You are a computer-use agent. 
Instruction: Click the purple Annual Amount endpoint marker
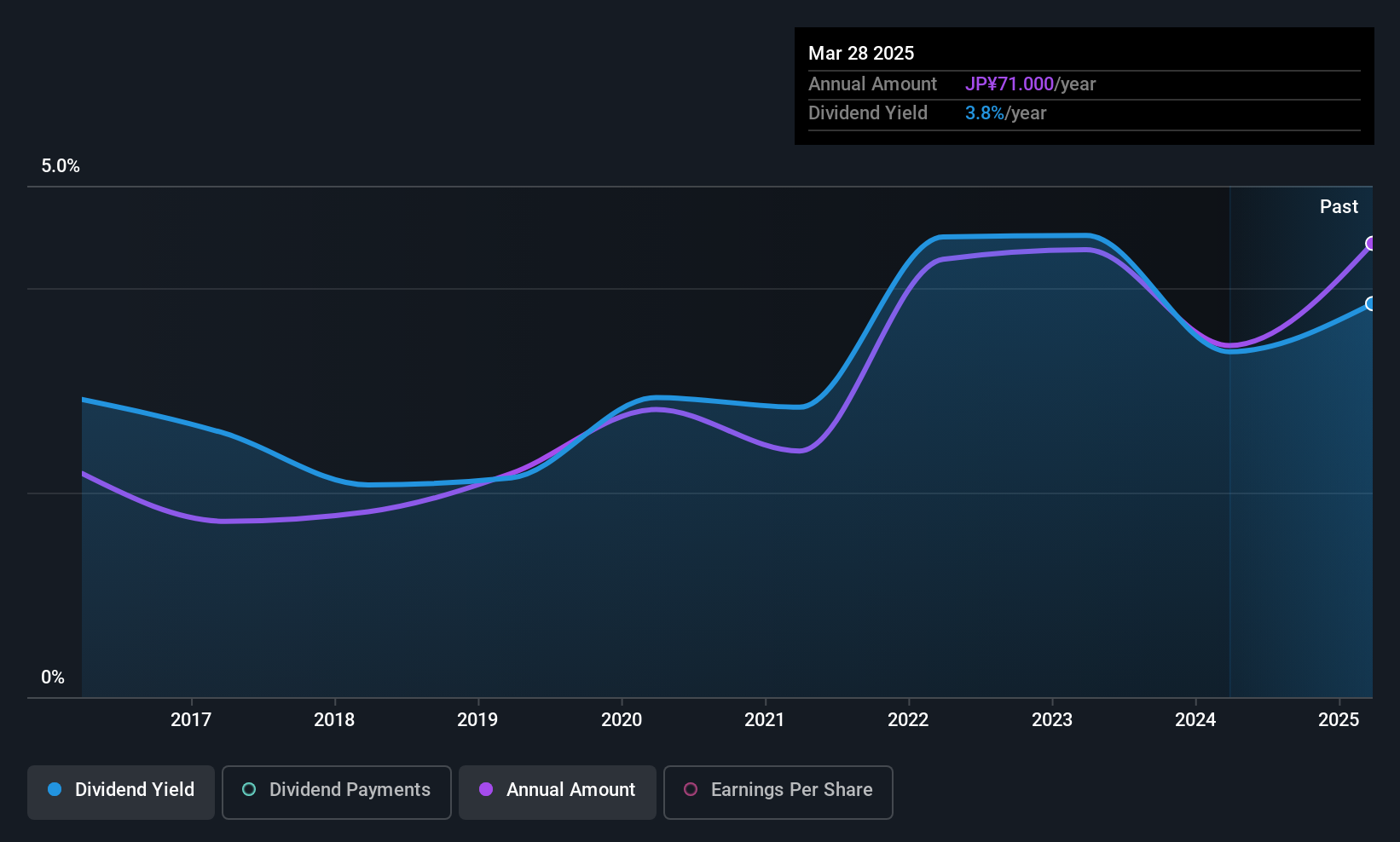click(x=1371, y=244)
